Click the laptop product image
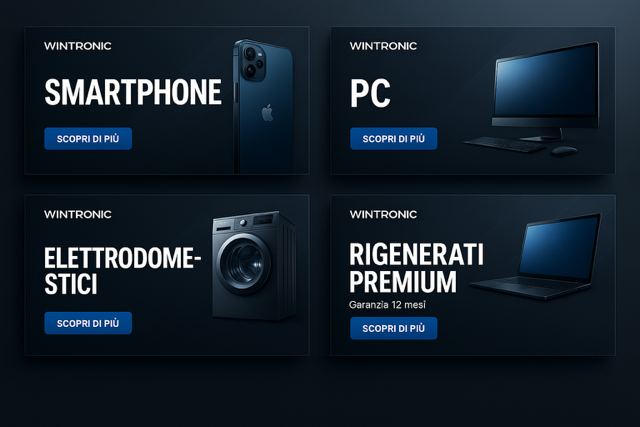Image resolution: width=640 pixels, height=427 pixels. [537, 256]
